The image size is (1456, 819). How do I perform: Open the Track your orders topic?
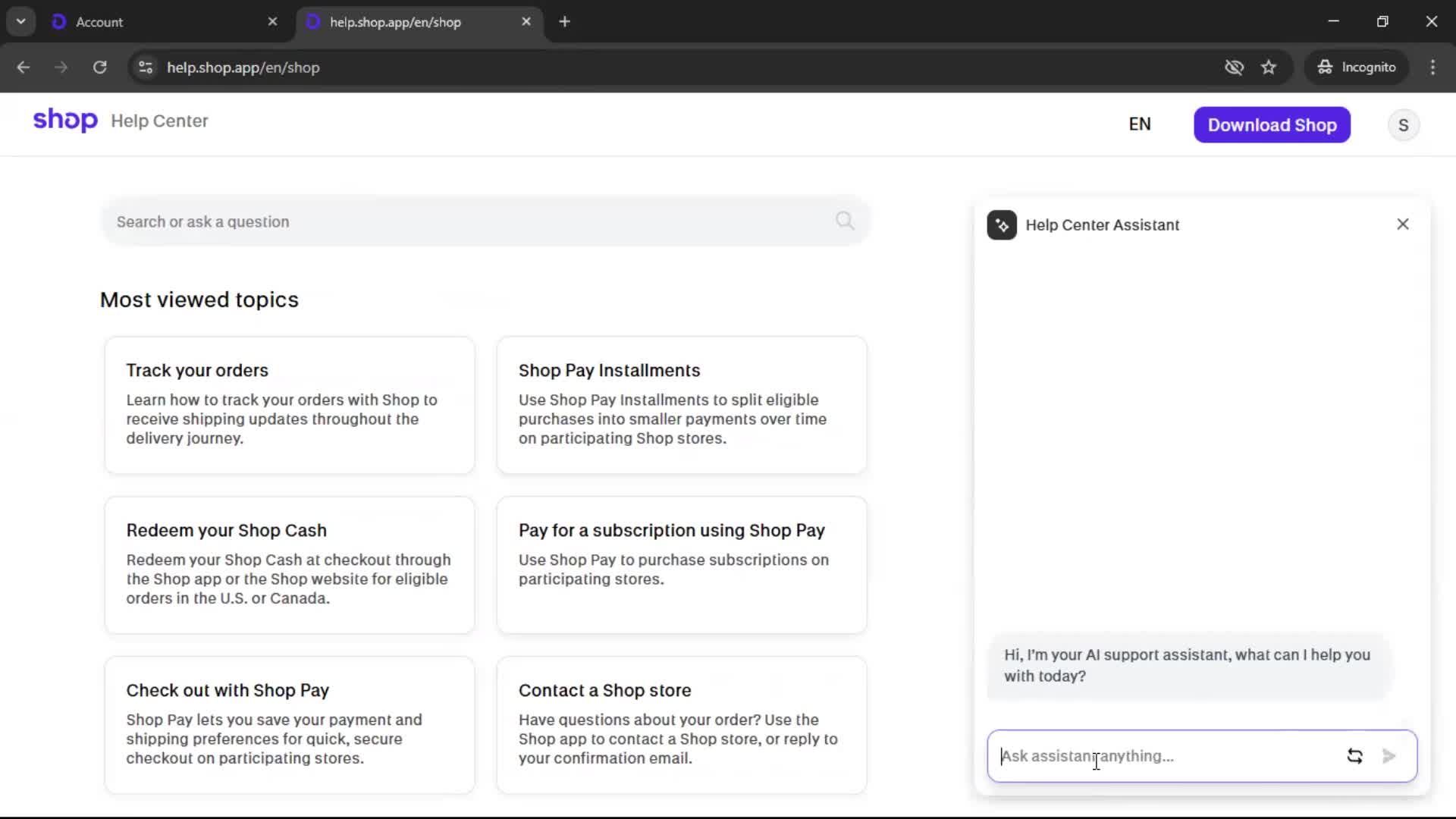[289, 405]
